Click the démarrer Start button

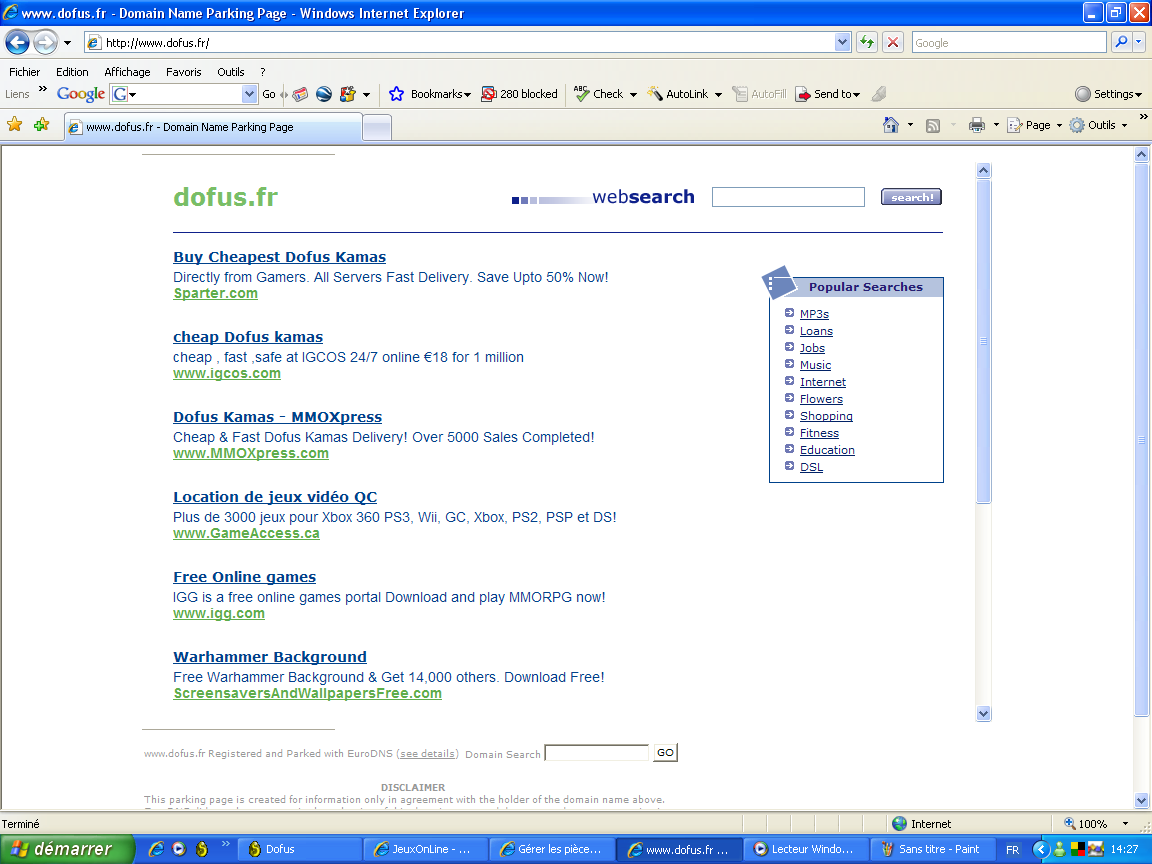(x=67, y=849)
